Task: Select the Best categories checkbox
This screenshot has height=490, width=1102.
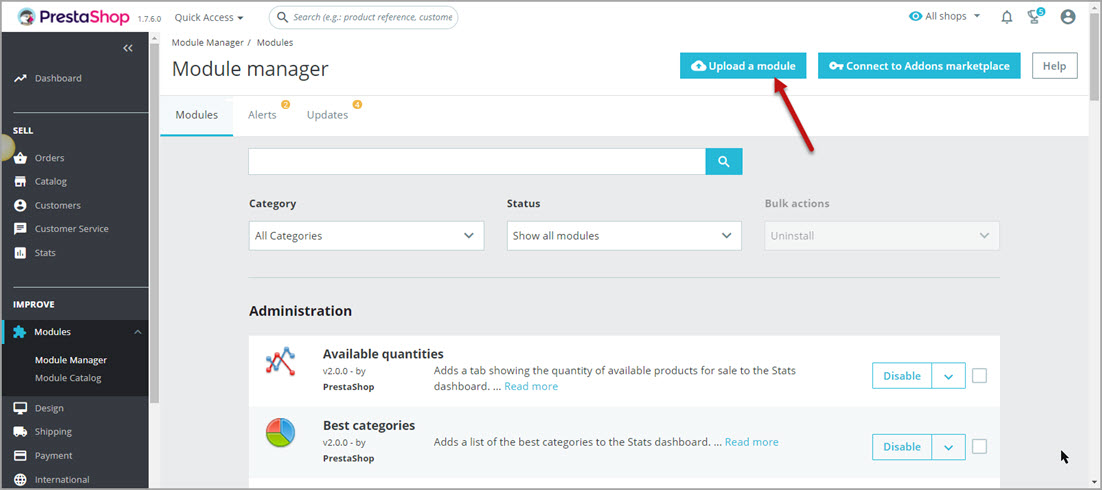Action: 979,446
